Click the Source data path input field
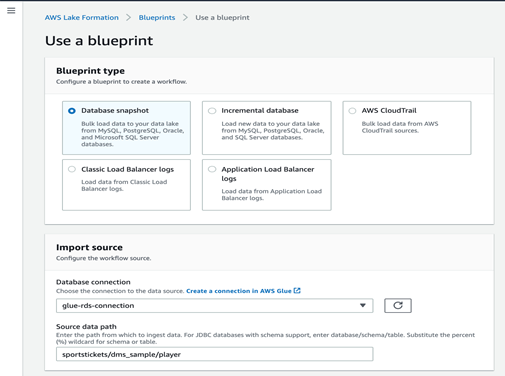This screenshot has width=505, height=376. click(214, 354)
